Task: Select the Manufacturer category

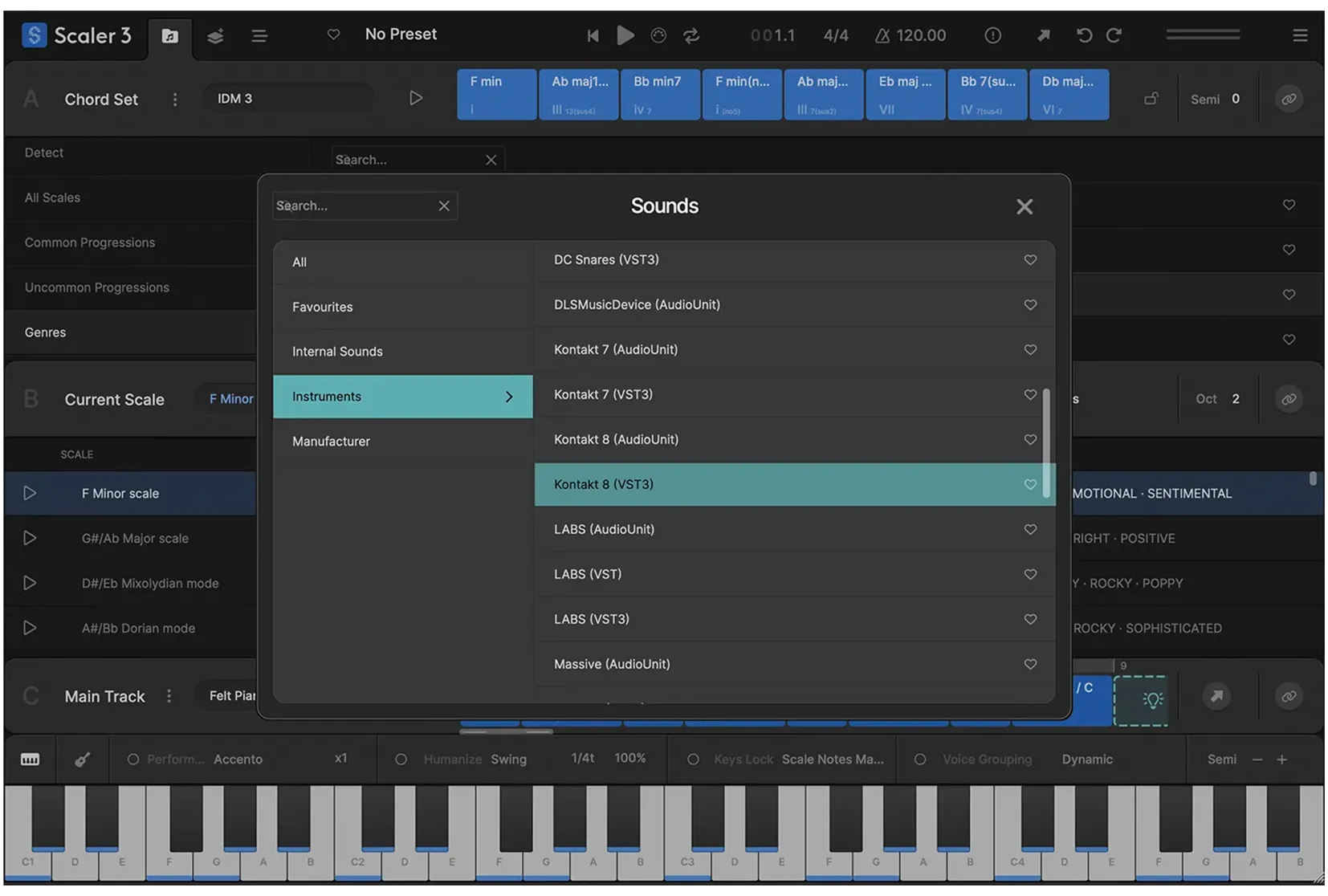Action: (403, 442)
